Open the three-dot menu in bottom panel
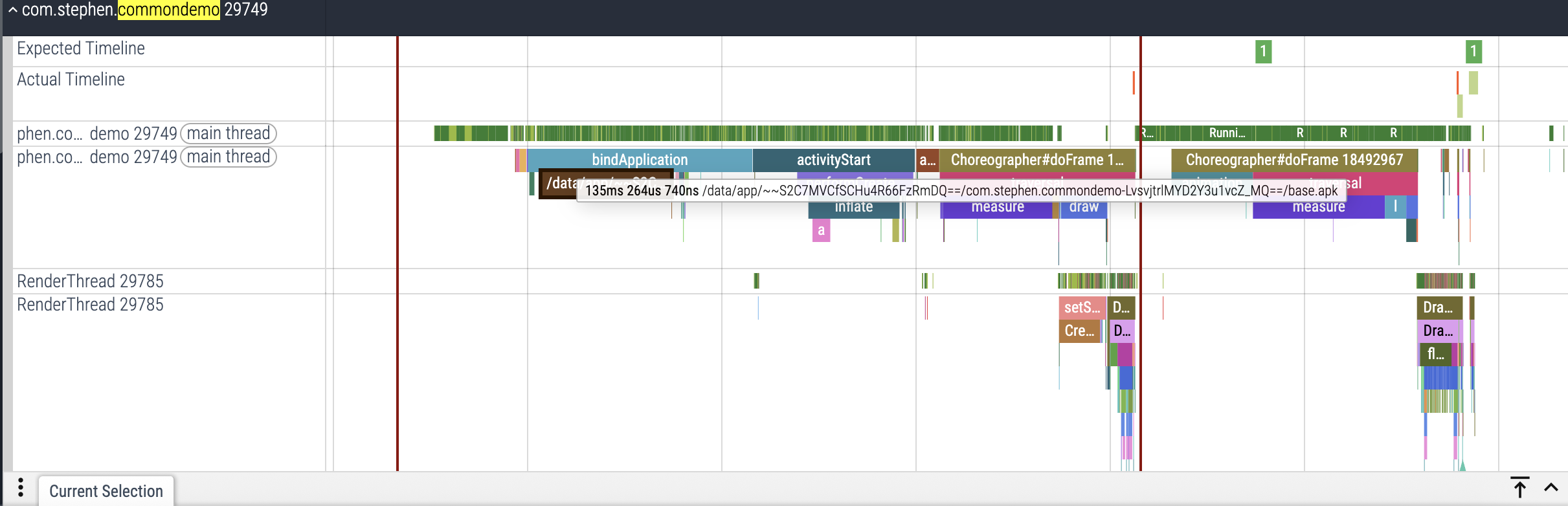The width and height of the screenshot is (1568, 506). (21, 487)
